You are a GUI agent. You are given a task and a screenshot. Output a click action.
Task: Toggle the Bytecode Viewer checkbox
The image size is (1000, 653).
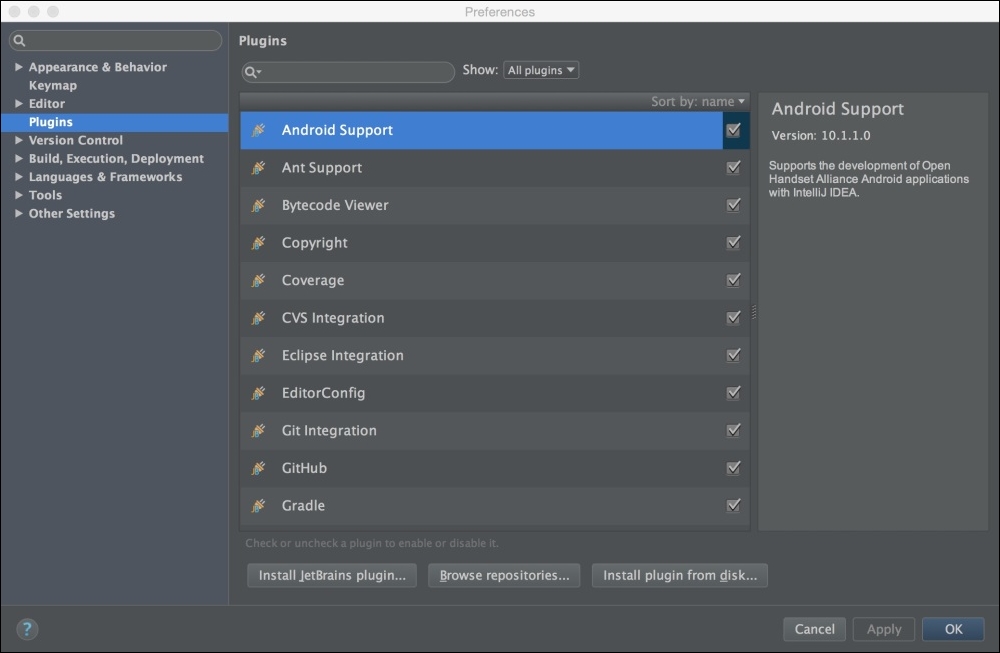point(733,205)
